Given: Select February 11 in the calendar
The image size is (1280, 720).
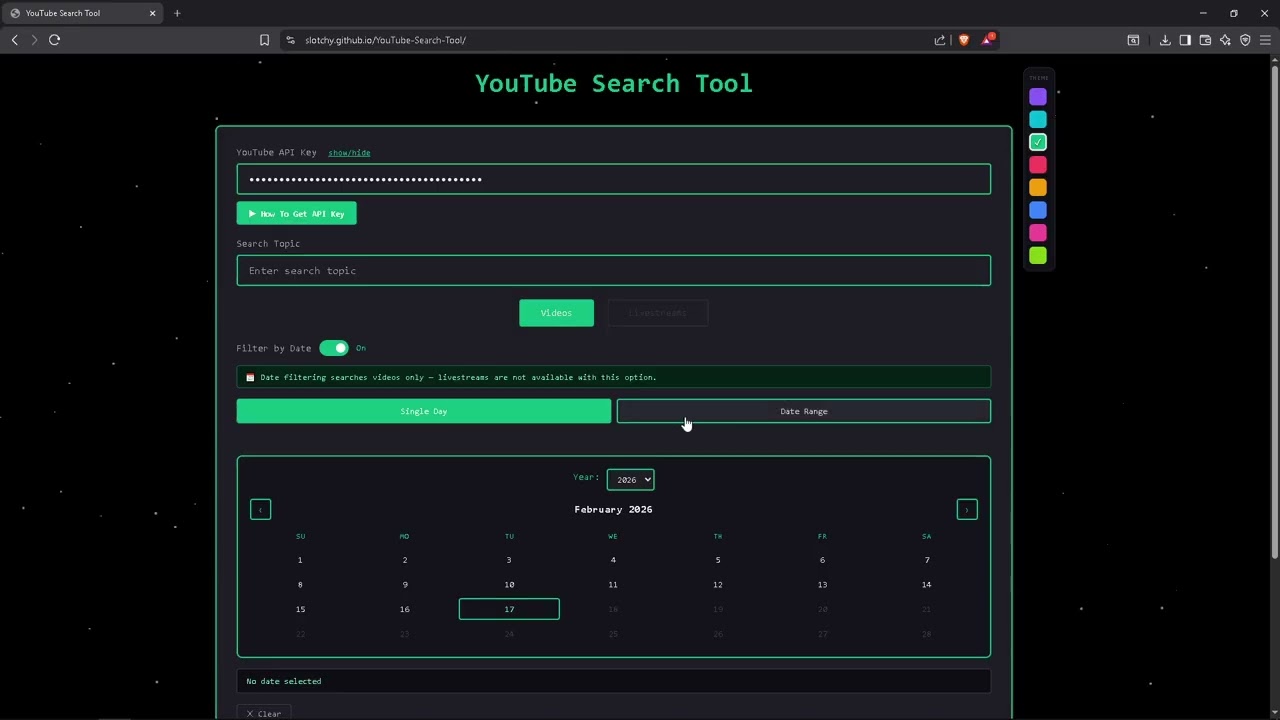Looking at the screenshot, I should 613,585.
